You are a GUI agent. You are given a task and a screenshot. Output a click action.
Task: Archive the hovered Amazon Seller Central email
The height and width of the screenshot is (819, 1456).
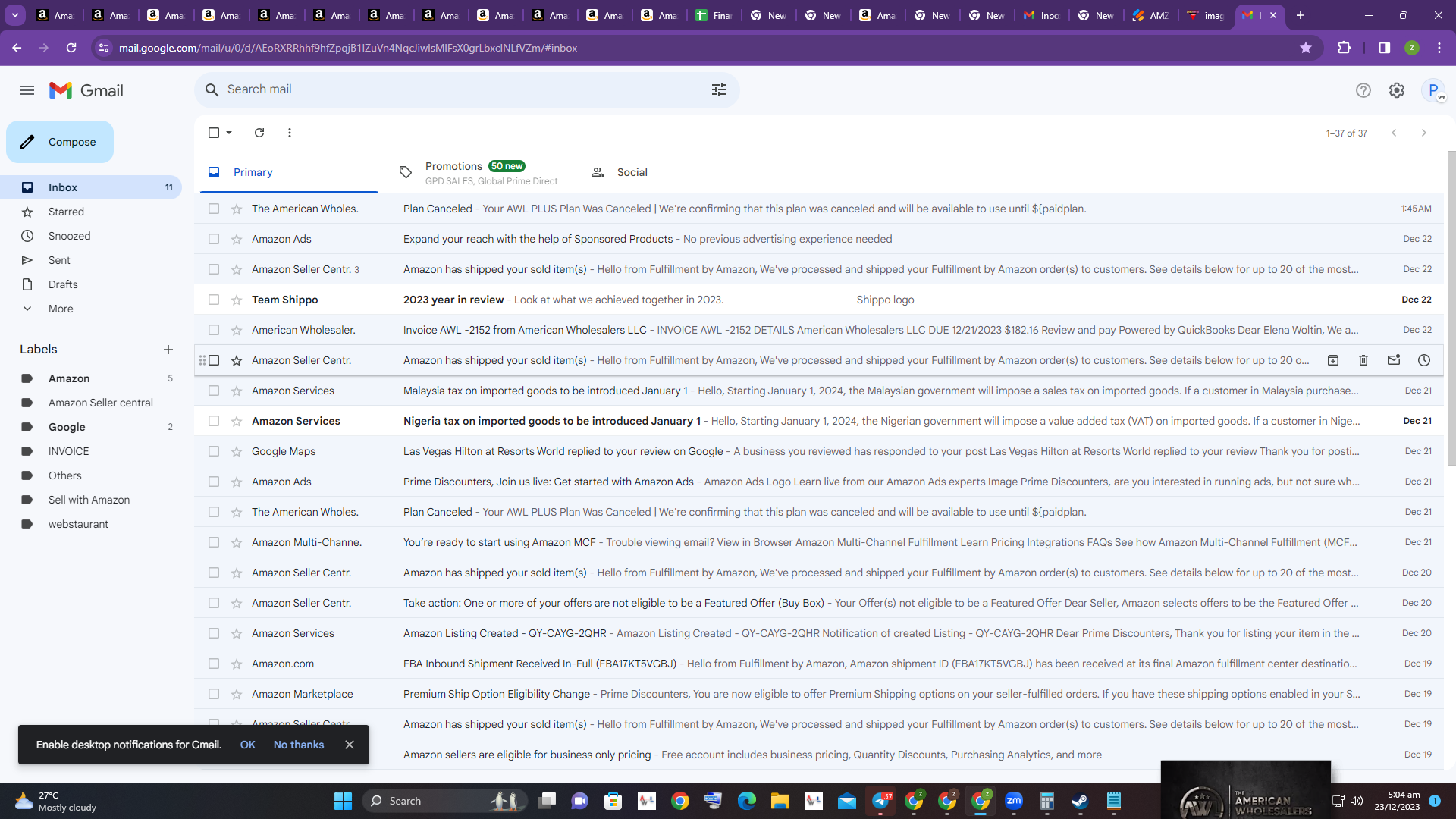click(1333, 360)
